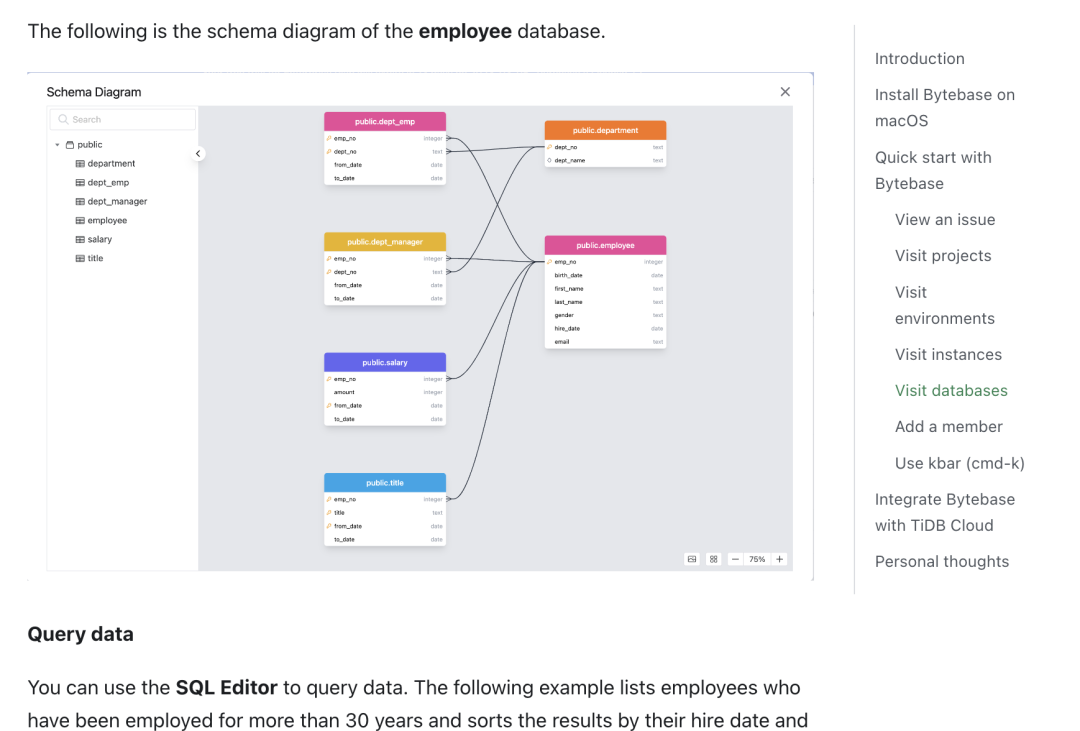Viewport: 1080px width, 731px height.
Task: Click the orange public.department table header
Action: click(x=605, y=130)
